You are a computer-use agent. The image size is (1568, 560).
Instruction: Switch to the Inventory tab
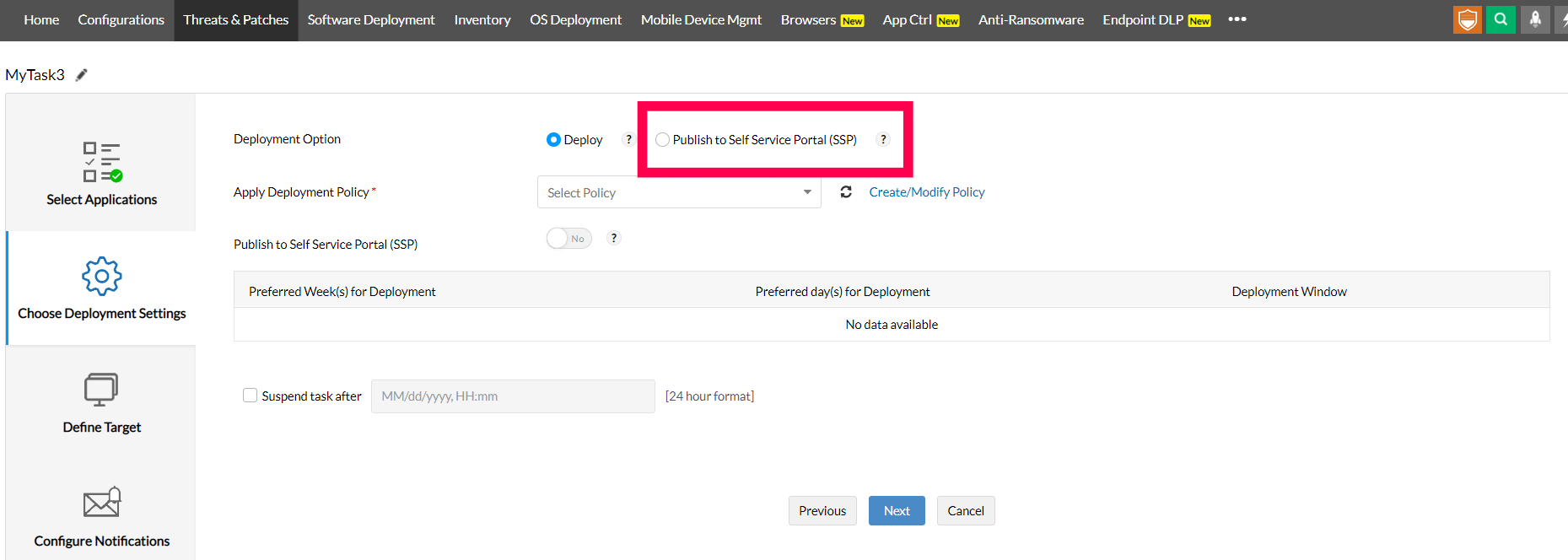point(482,19)
